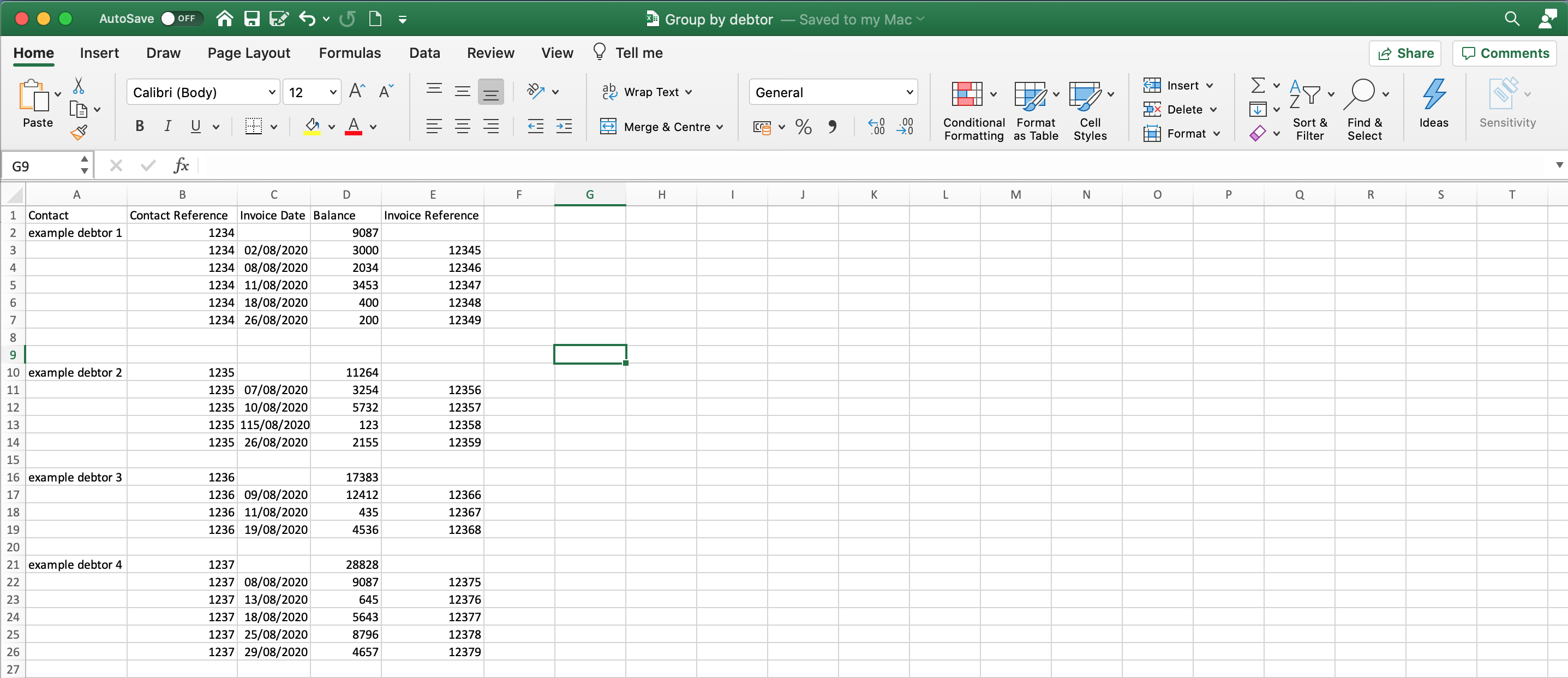1568x678 pixels.
Task: Click the Cut scissors icon
Action: 79,86
